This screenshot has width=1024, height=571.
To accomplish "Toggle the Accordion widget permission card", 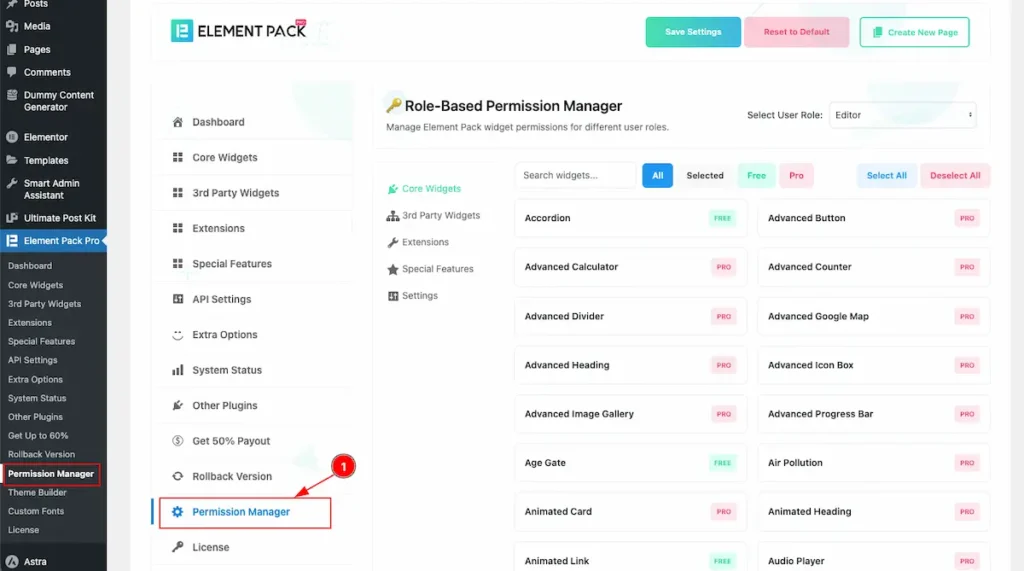I will point(630,218).
